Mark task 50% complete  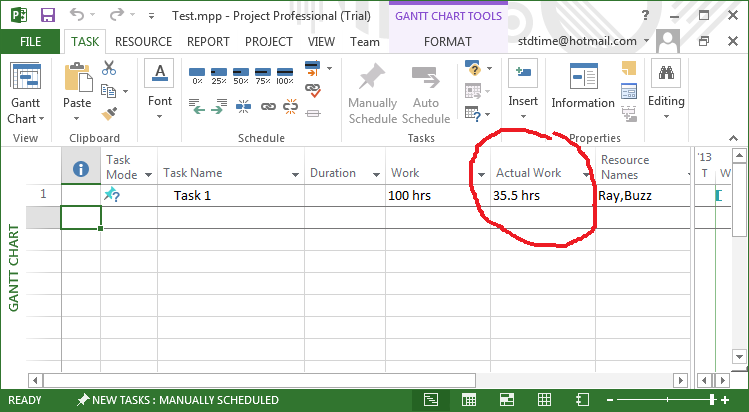241,75
